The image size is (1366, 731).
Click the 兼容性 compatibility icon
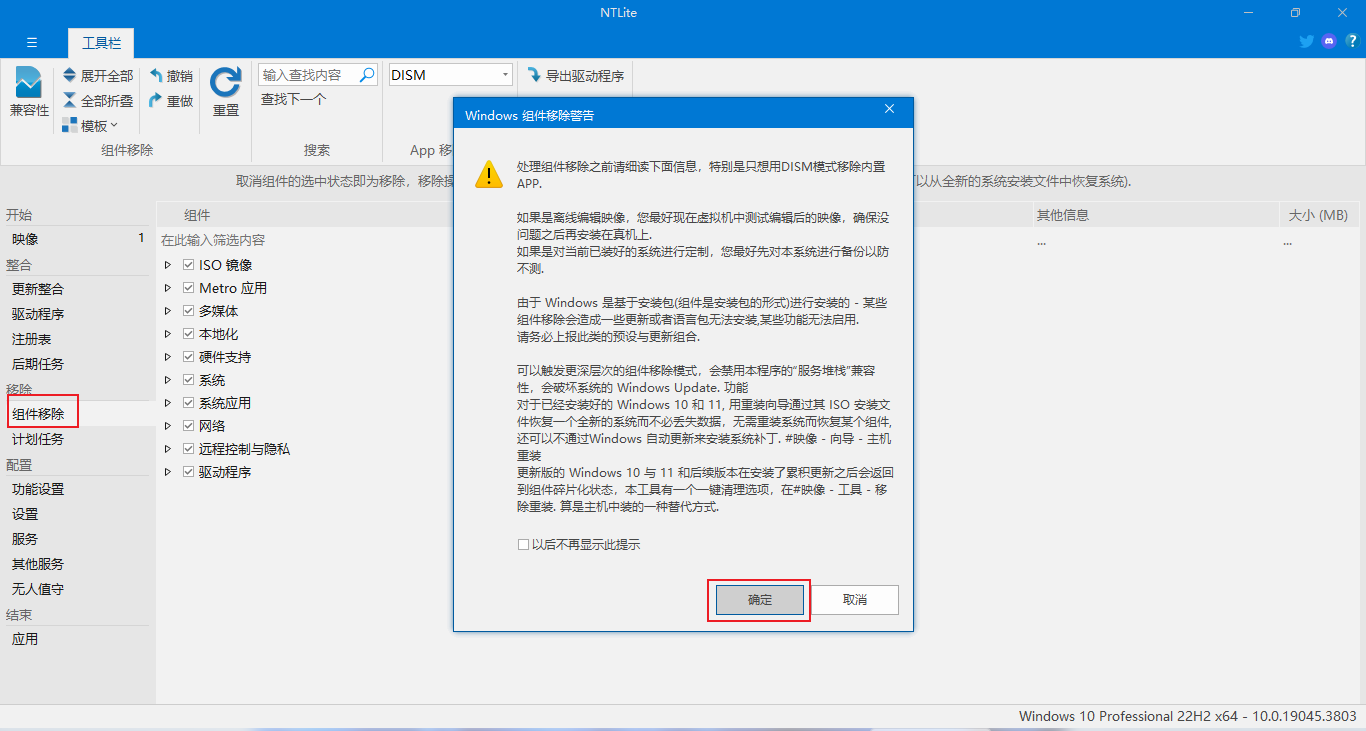click(29, 82)
